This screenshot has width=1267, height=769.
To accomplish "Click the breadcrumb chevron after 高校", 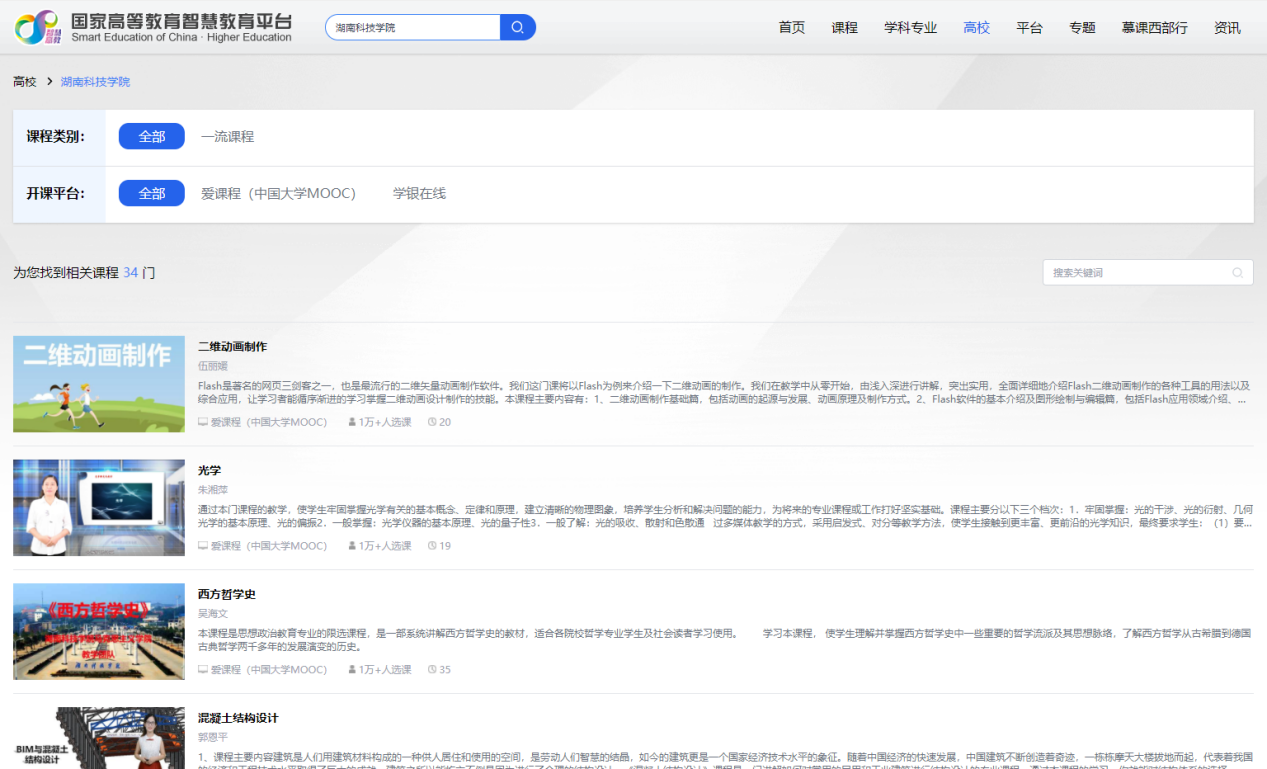I will (x=49, y=82).
